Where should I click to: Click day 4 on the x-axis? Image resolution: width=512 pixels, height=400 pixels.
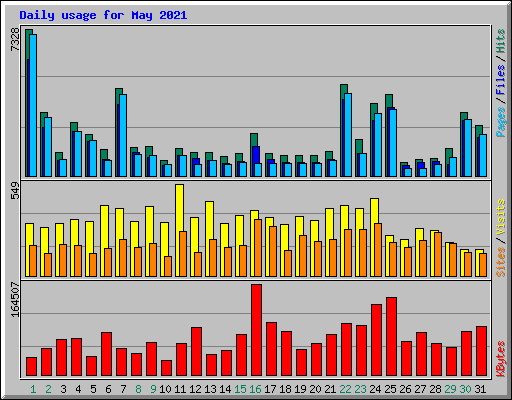(78, 389)
